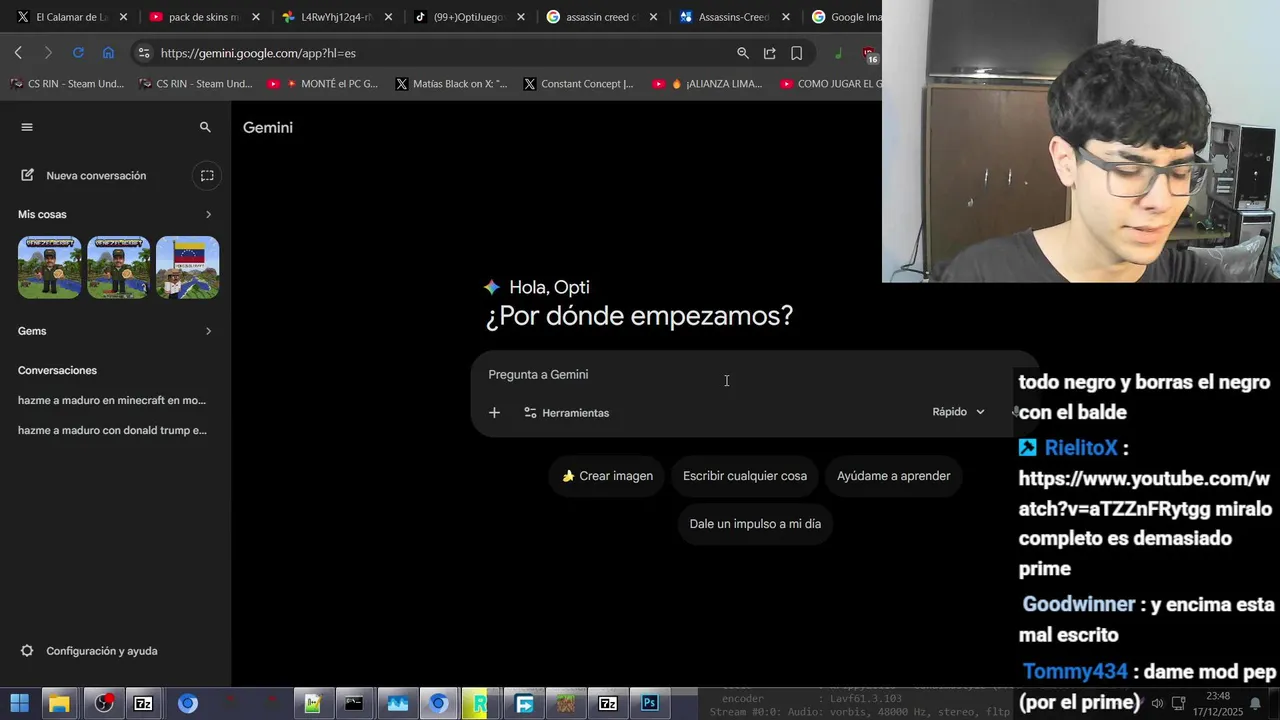The image size is (1280, 720).
Task: Click the red extension badge showing 16
Action: [x=869, y=55]
